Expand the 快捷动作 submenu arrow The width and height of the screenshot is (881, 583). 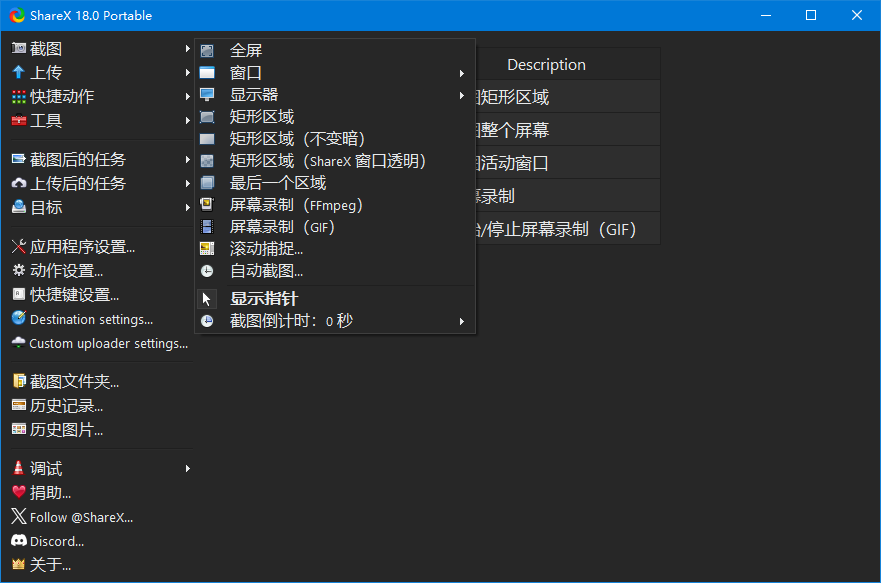coord(187,97)
